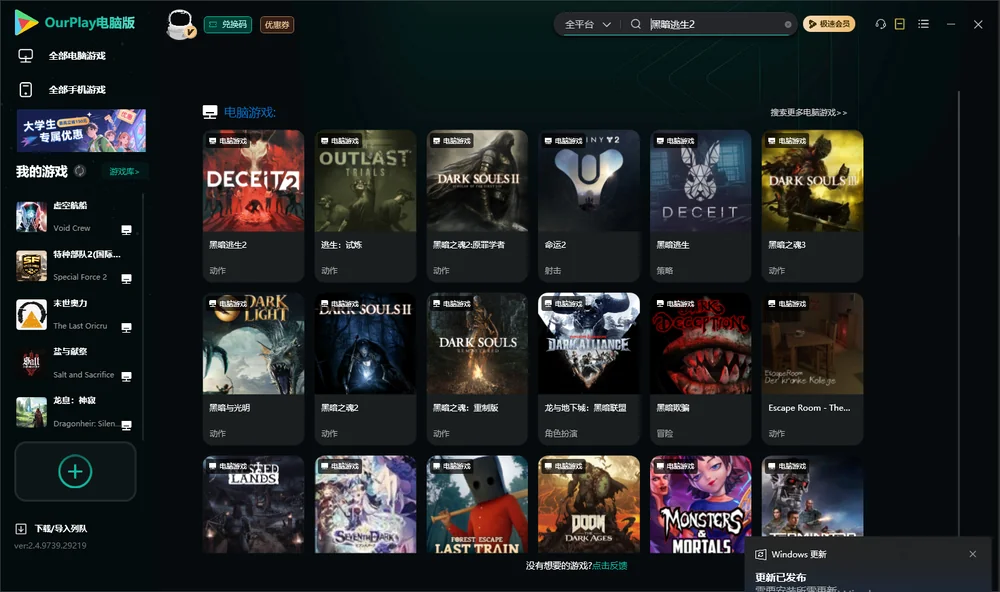Image resolution: width=1000 pixels, height=592 pixels.
Task: Click the Void Crew game icon
Action: (31, 217)
